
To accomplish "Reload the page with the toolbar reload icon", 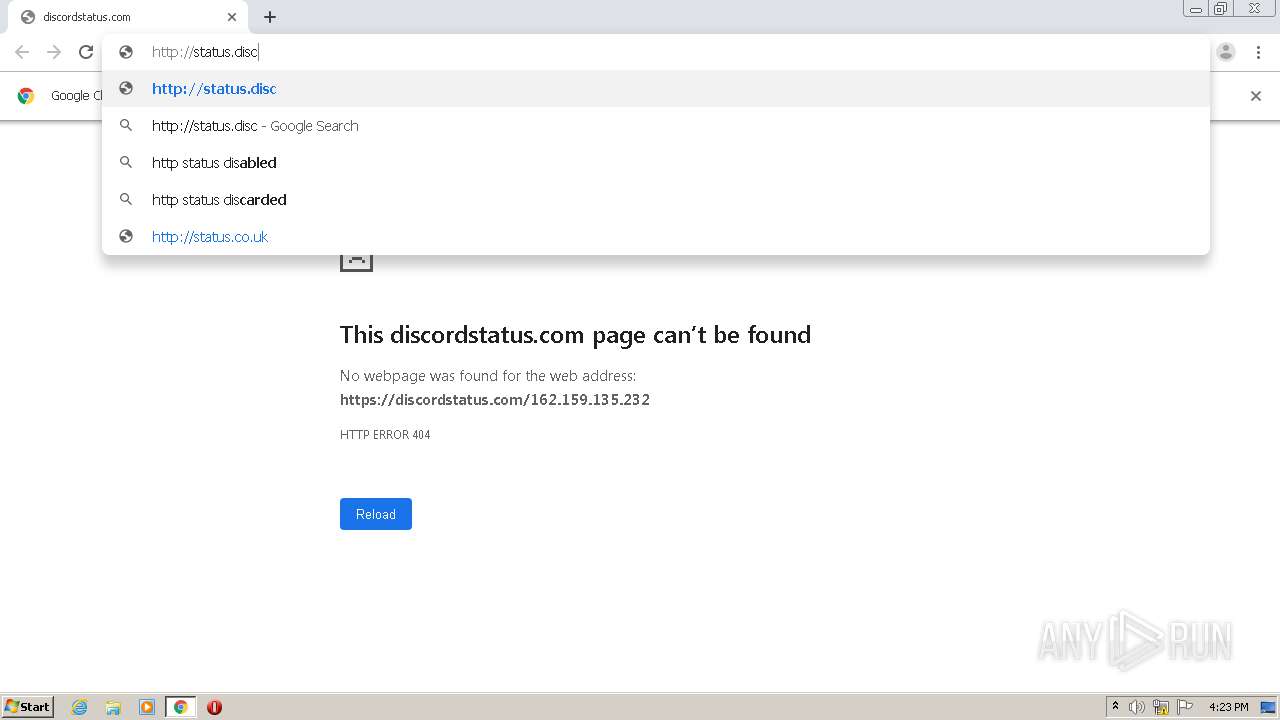I will point(86,52).
